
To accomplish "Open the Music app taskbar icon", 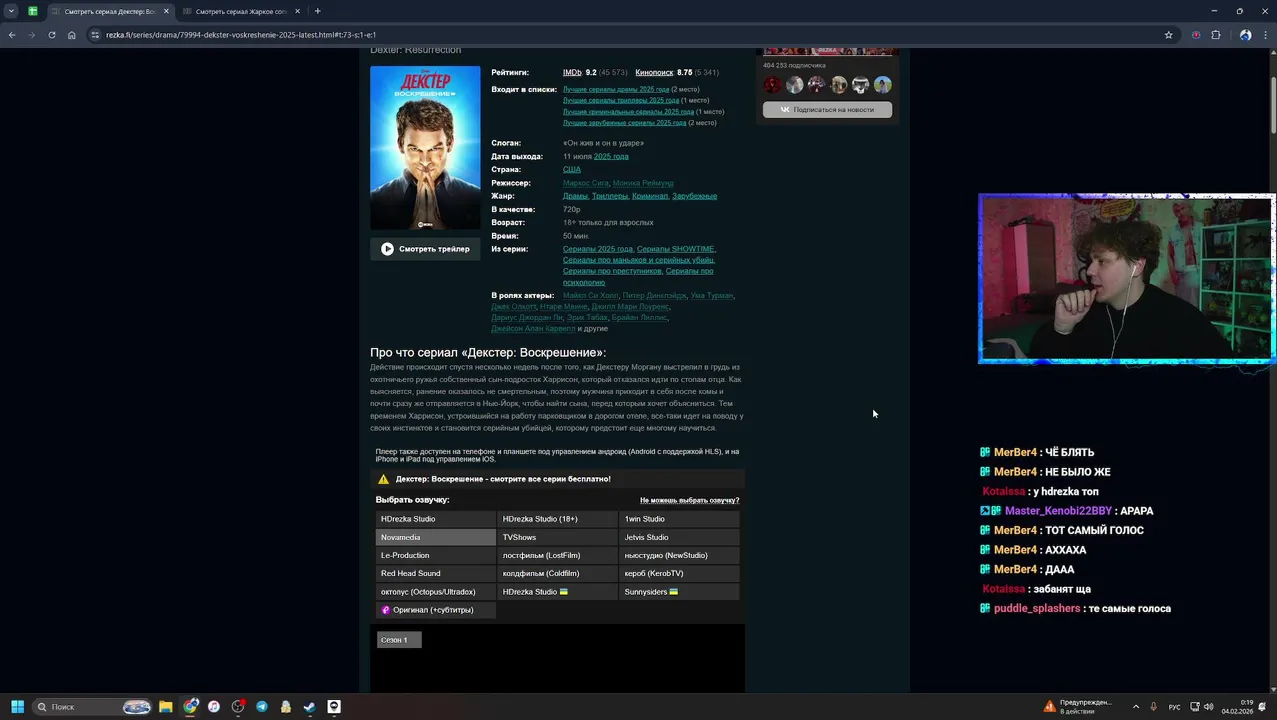I will tap(214, 707).
